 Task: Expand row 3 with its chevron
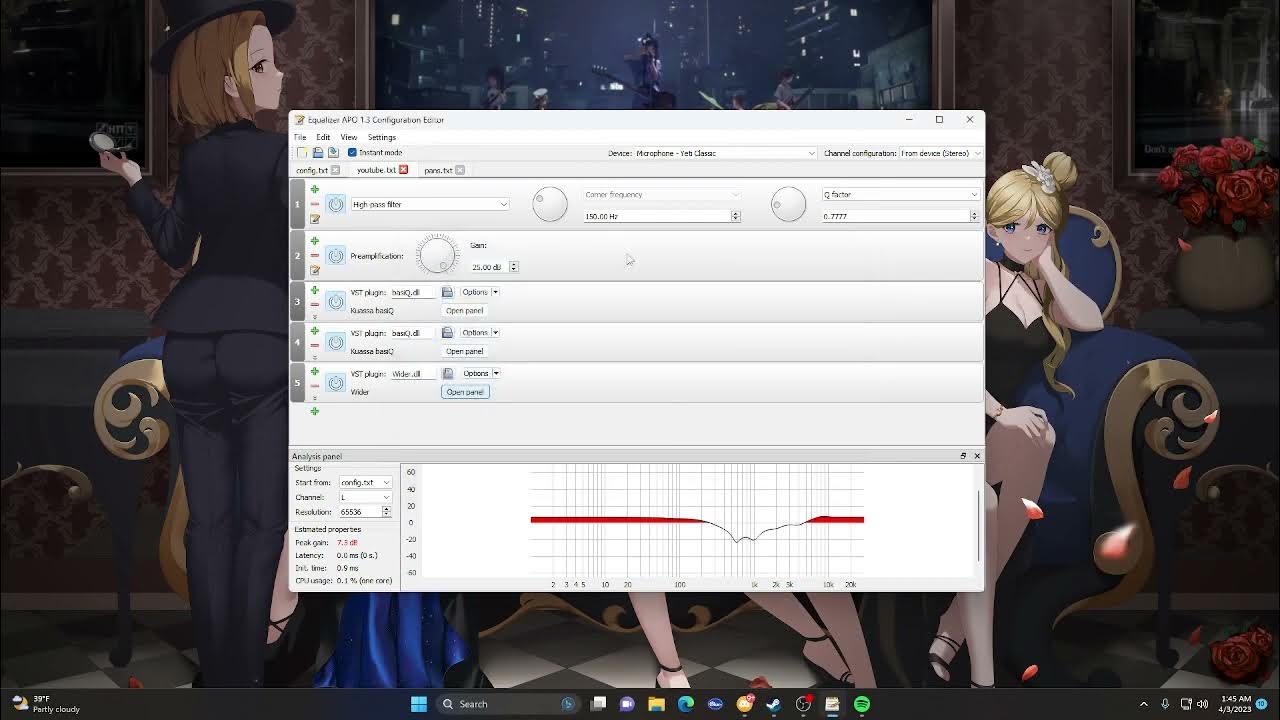click(315, 316)
